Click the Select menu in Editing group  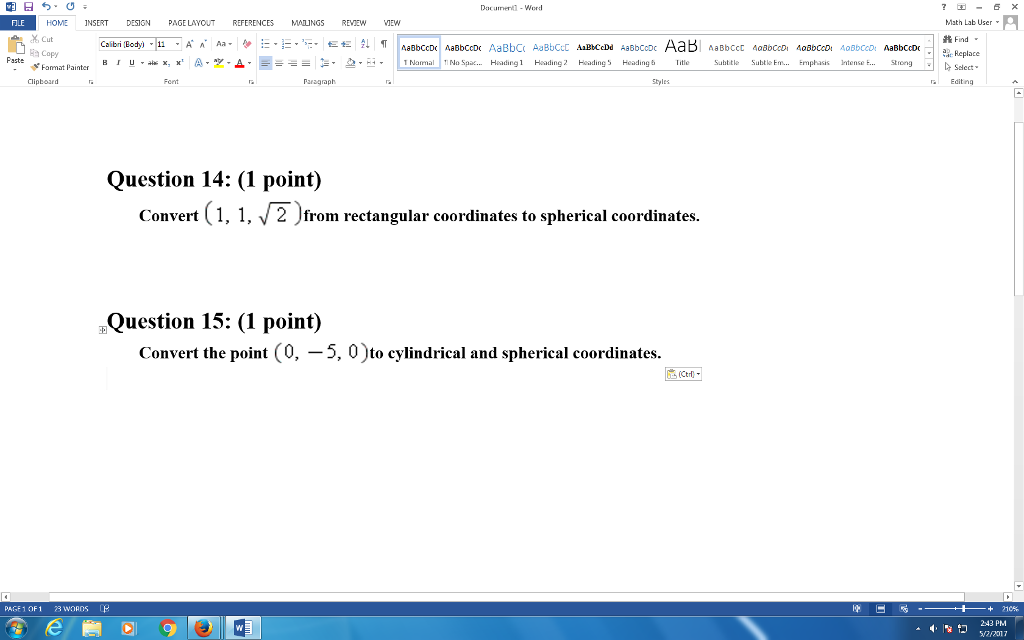click(x=961, y=67)
